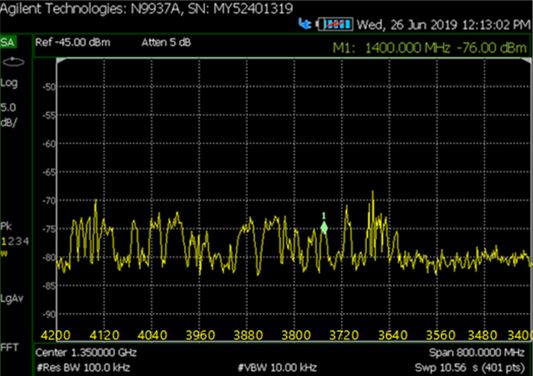This screenshot has width=533, height=376.
Task: Click the Pk detector label
Action: tap(6, 226)
